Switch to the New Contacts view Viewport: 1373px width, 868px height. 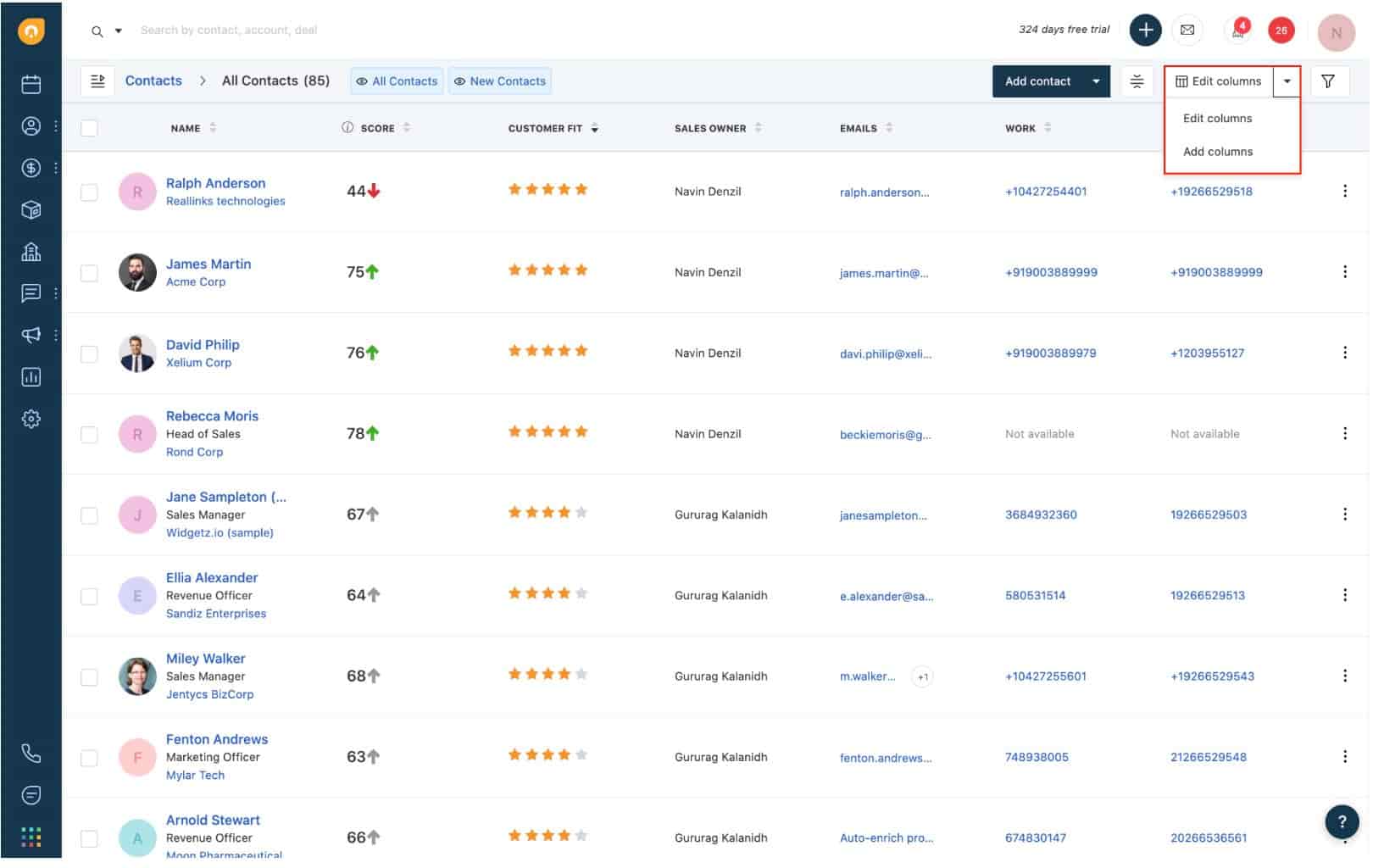[501, 81]
